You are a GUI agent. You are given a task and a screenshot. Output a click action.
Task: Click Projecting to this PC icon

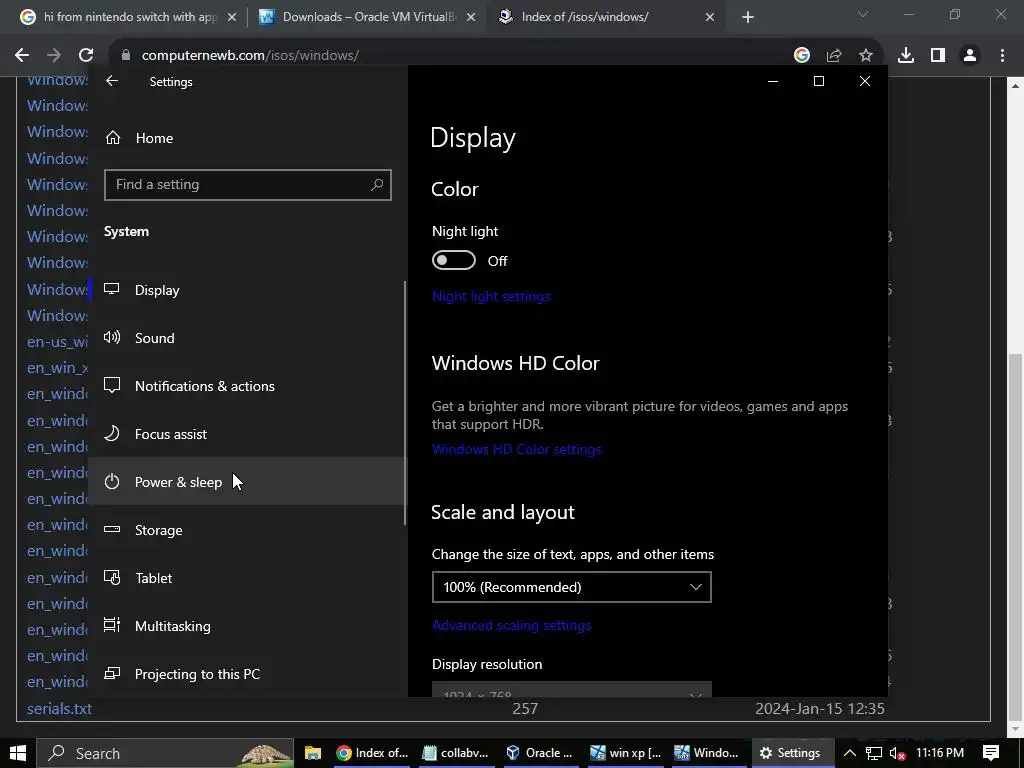point(112,673)
